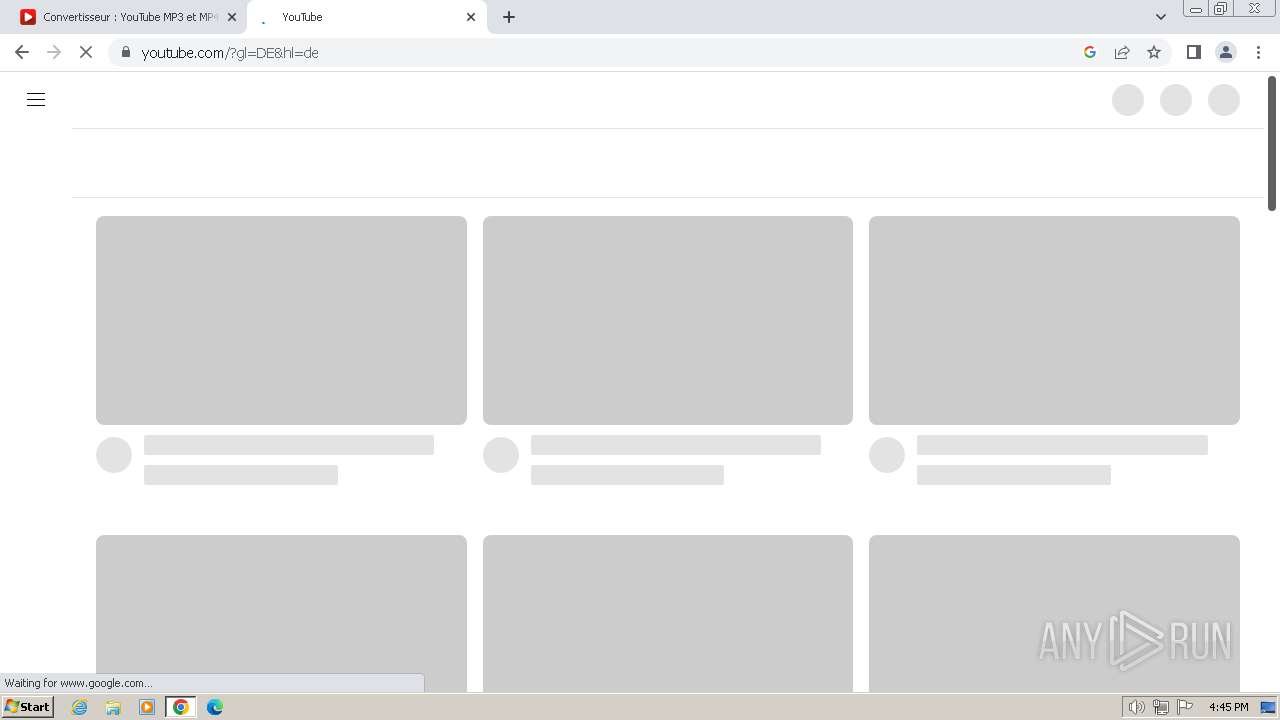Screen dimensions: 1280x720
Task: Open the Action Center flag icon
Action: tap(1185, 707)
